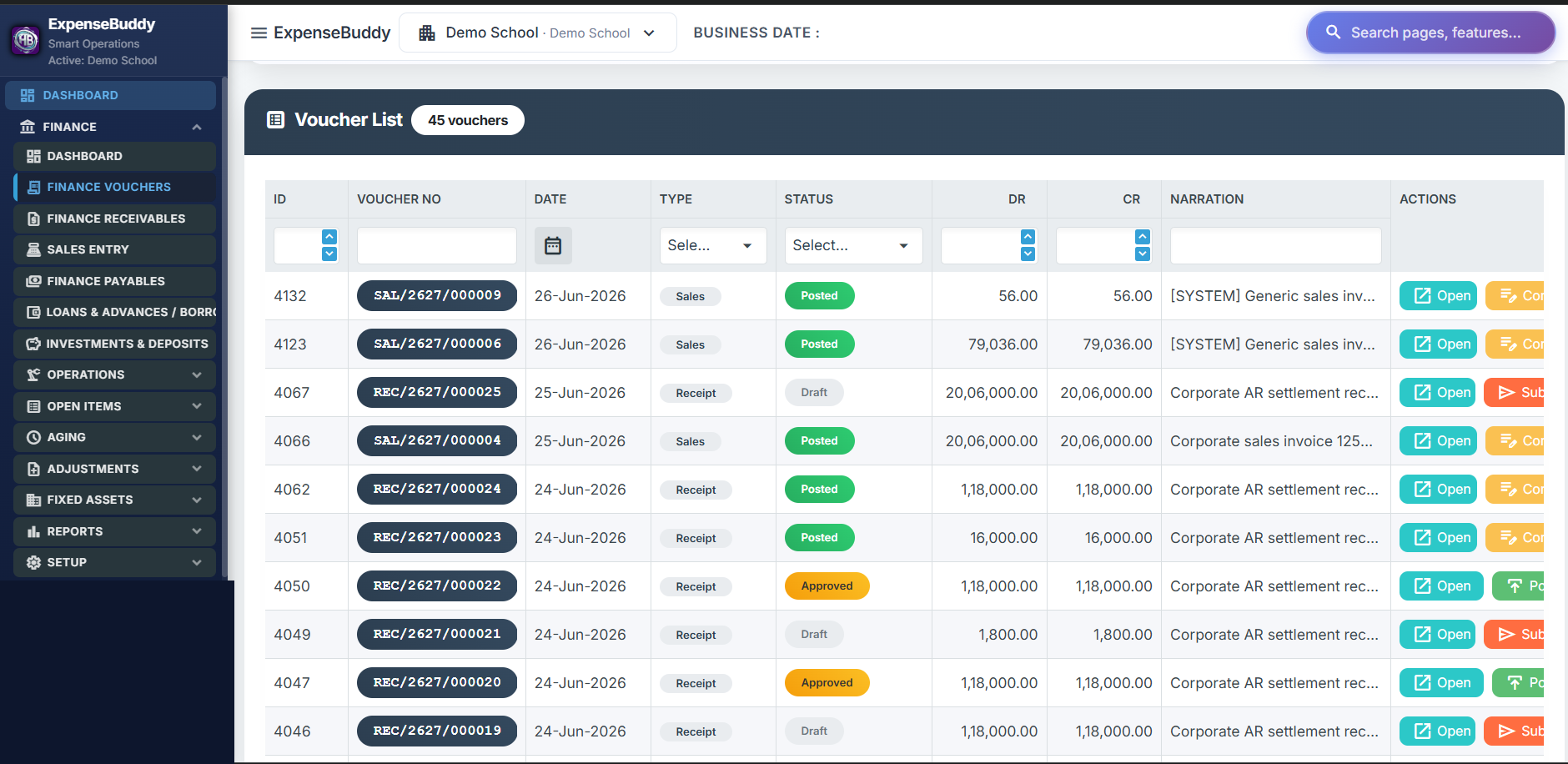Decrement the ID filter spinner down
Viewport: 1568px width, 764px height.
tap(329, 254)
